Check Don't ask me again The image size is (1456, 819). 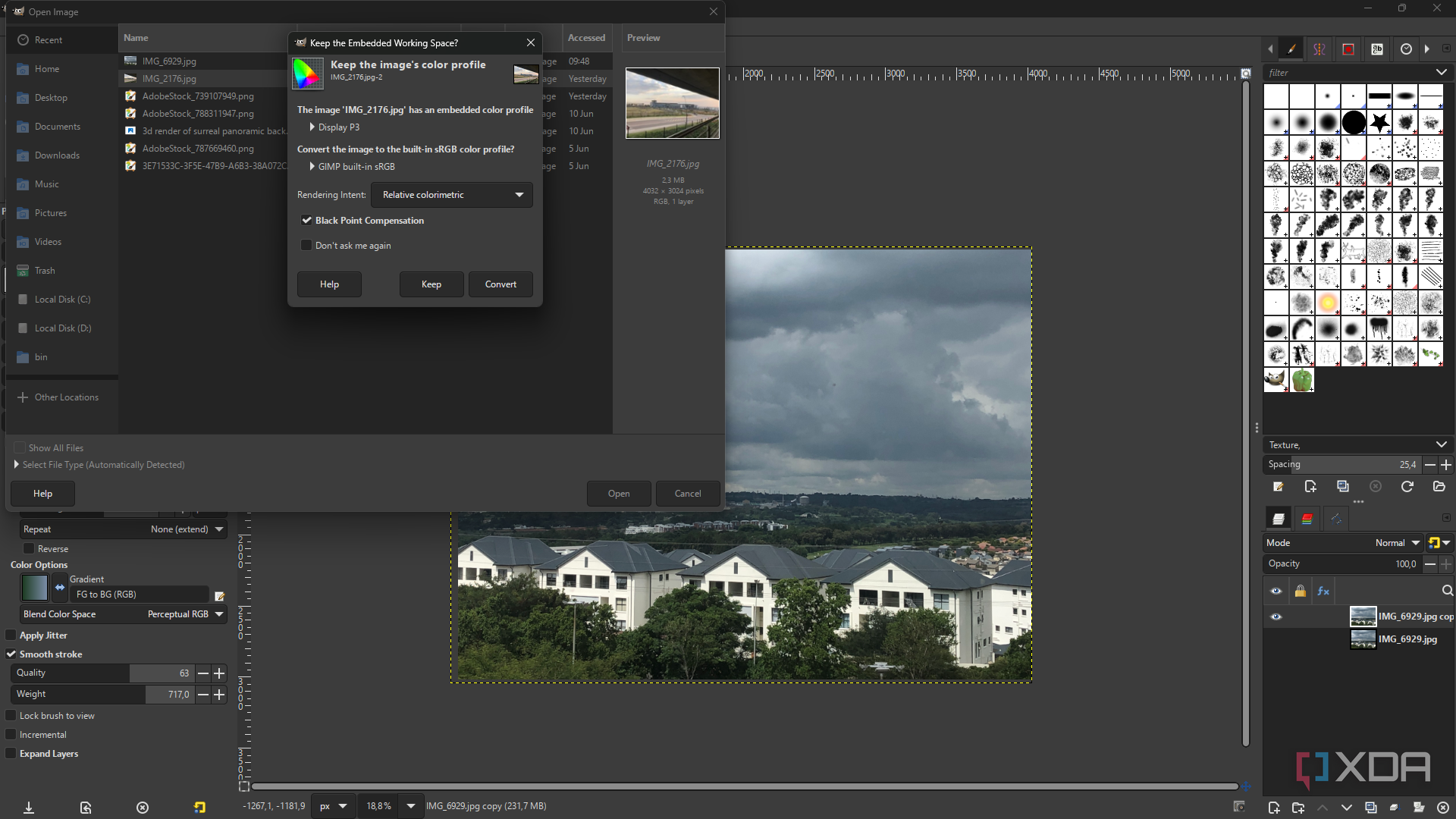click(306, 246)
